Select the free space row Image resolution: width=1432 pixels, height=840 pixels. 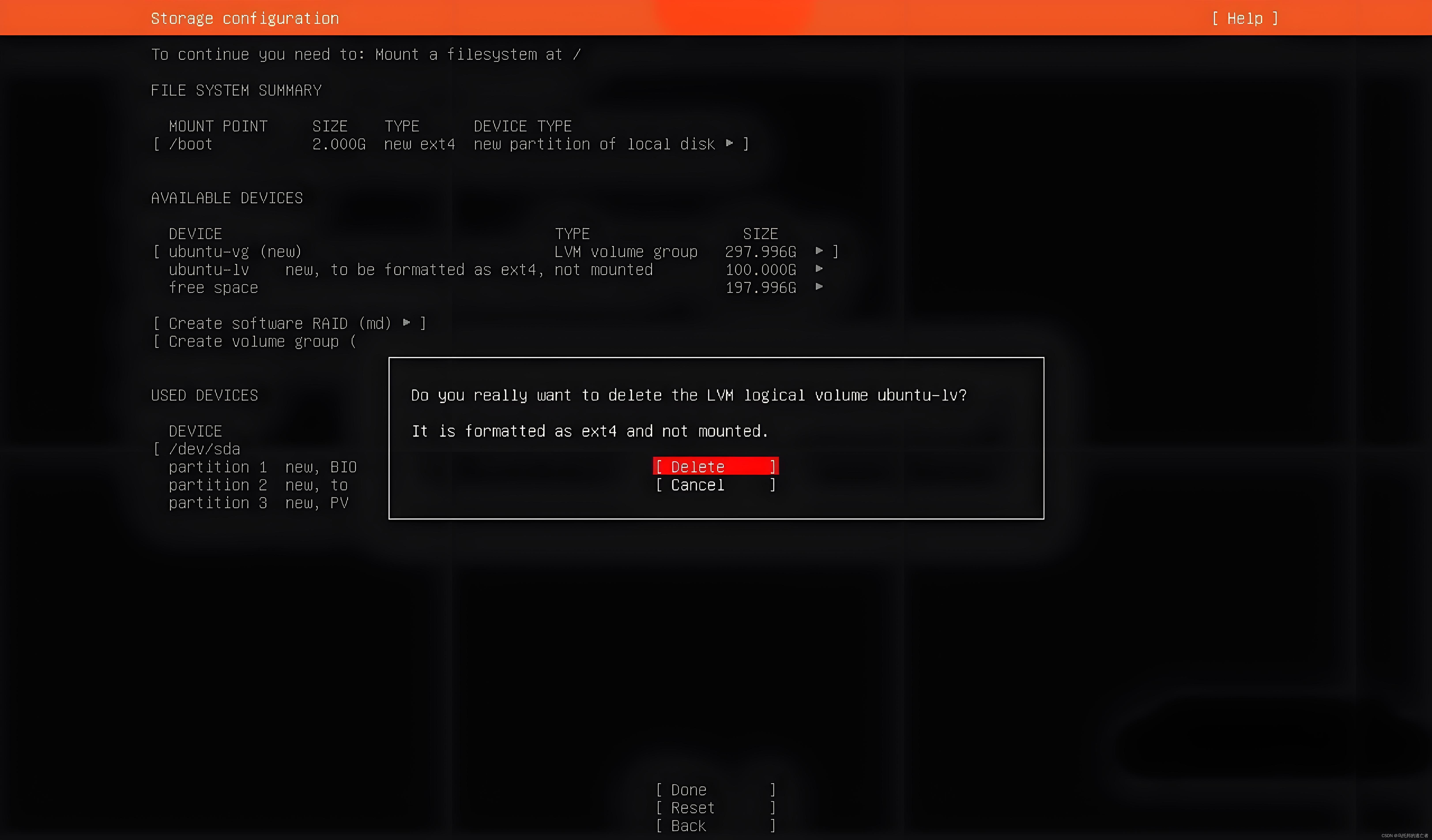click(x=213, y=288)
